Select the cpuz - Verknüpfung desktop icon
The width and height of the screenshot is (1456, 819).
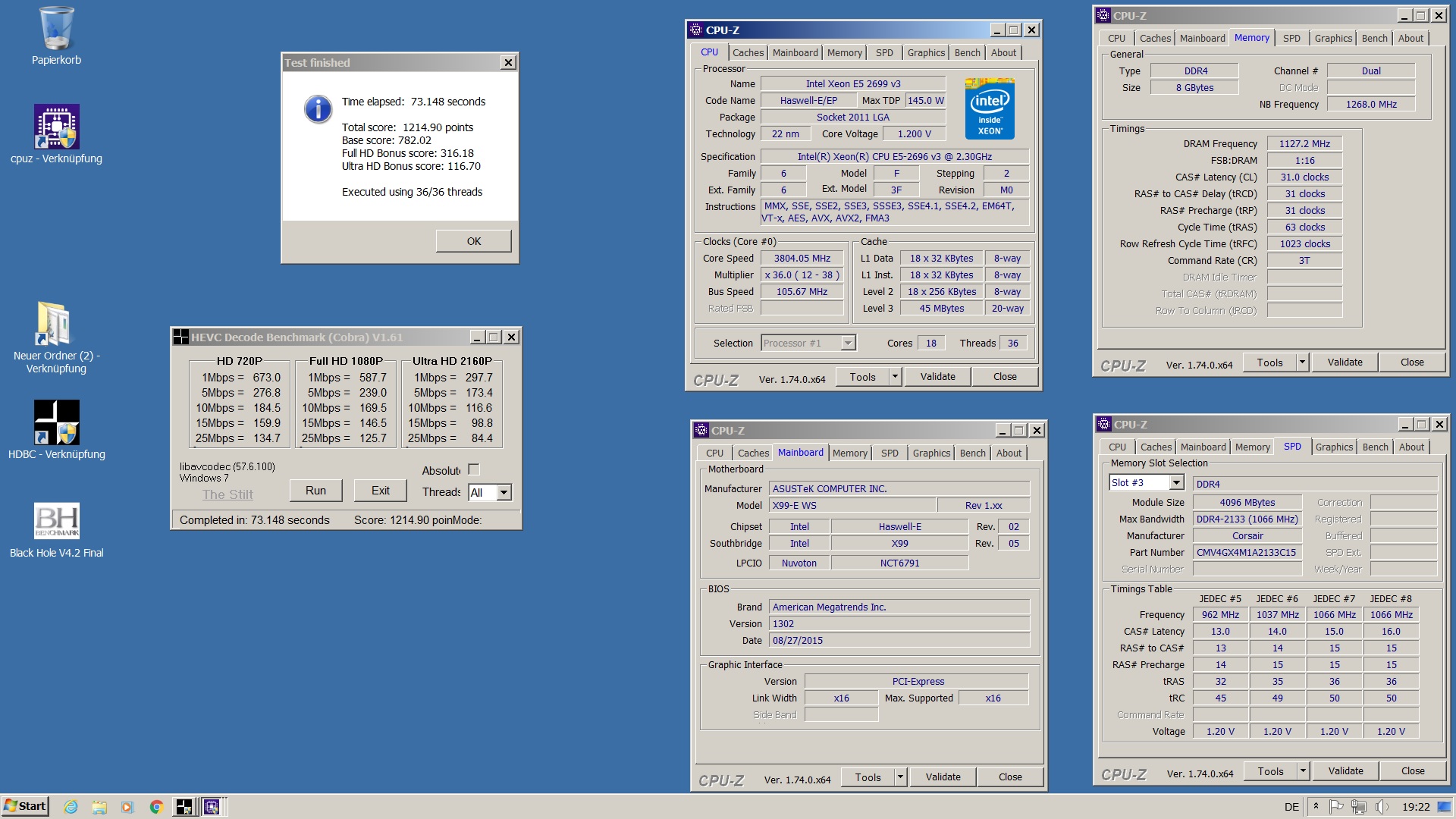pos(56,134)
